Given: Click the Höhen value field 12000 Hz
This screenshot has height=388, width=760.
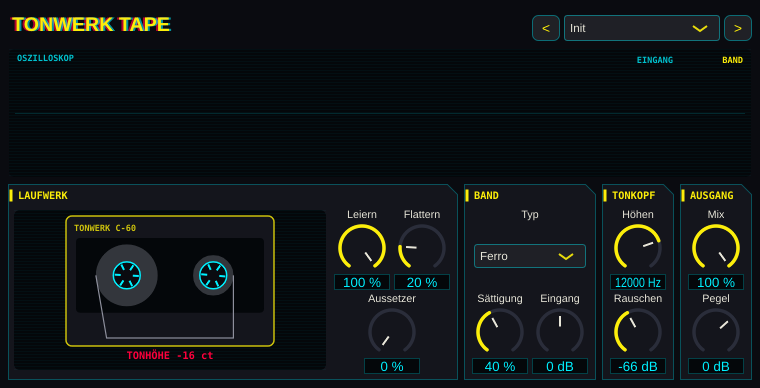Looking at the screenshot, I should pyautogui.click(x=638, y=282).
